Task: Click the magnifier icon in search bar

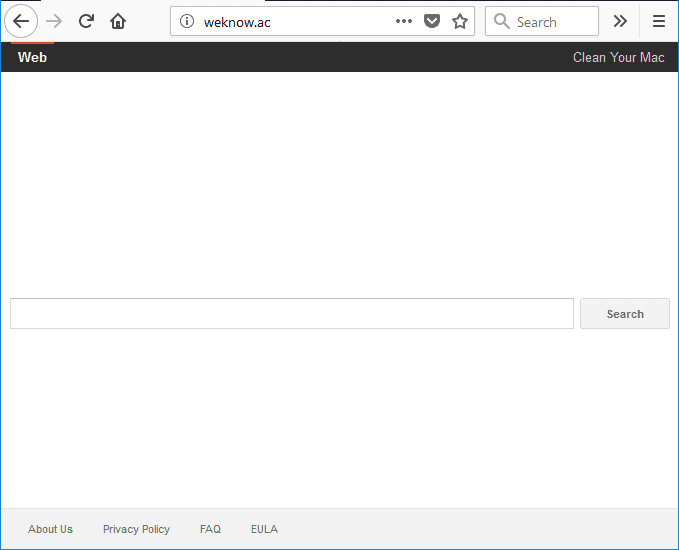Action: point(501,21)
